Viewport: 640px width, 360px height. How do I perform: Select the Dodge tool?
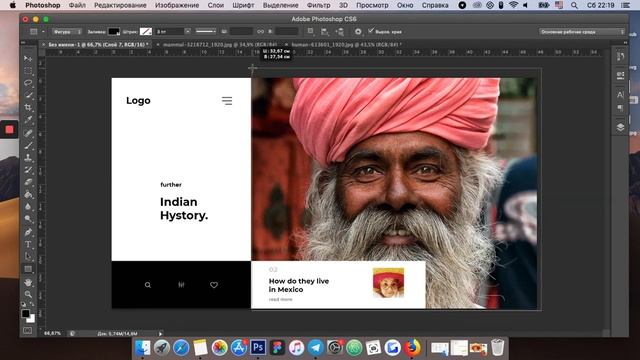[28, 219]
